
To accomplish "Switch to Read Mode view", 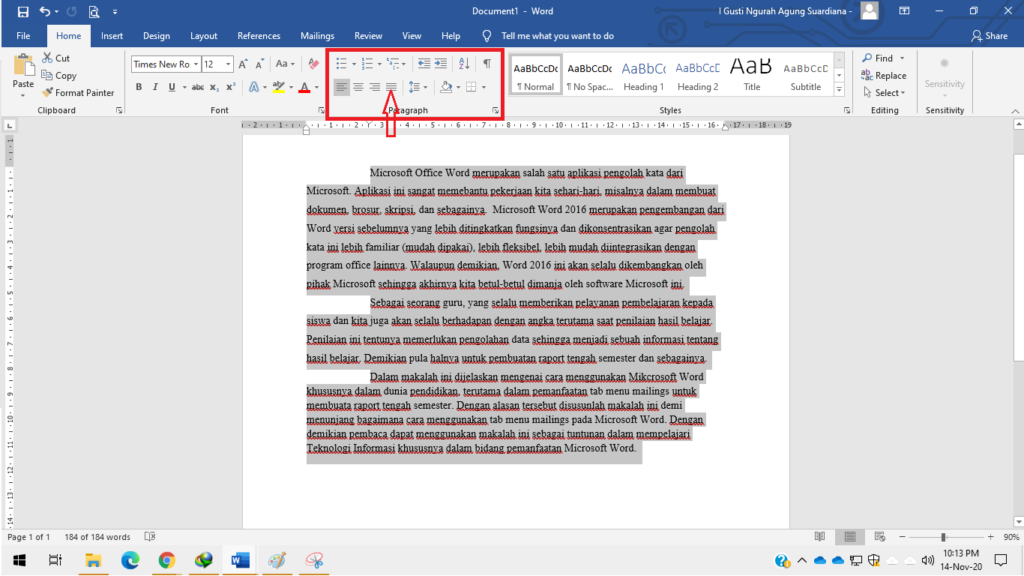I will coord(820,537).
